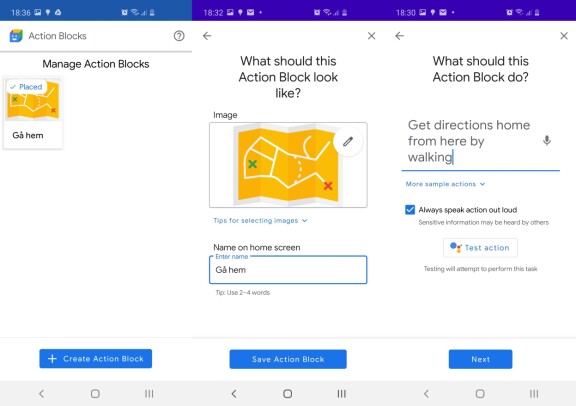Image resolution: width=576 pixels, height=406 pixels.
Task: Click the Placed badge on Gå hem block
Action: point(26,87)
